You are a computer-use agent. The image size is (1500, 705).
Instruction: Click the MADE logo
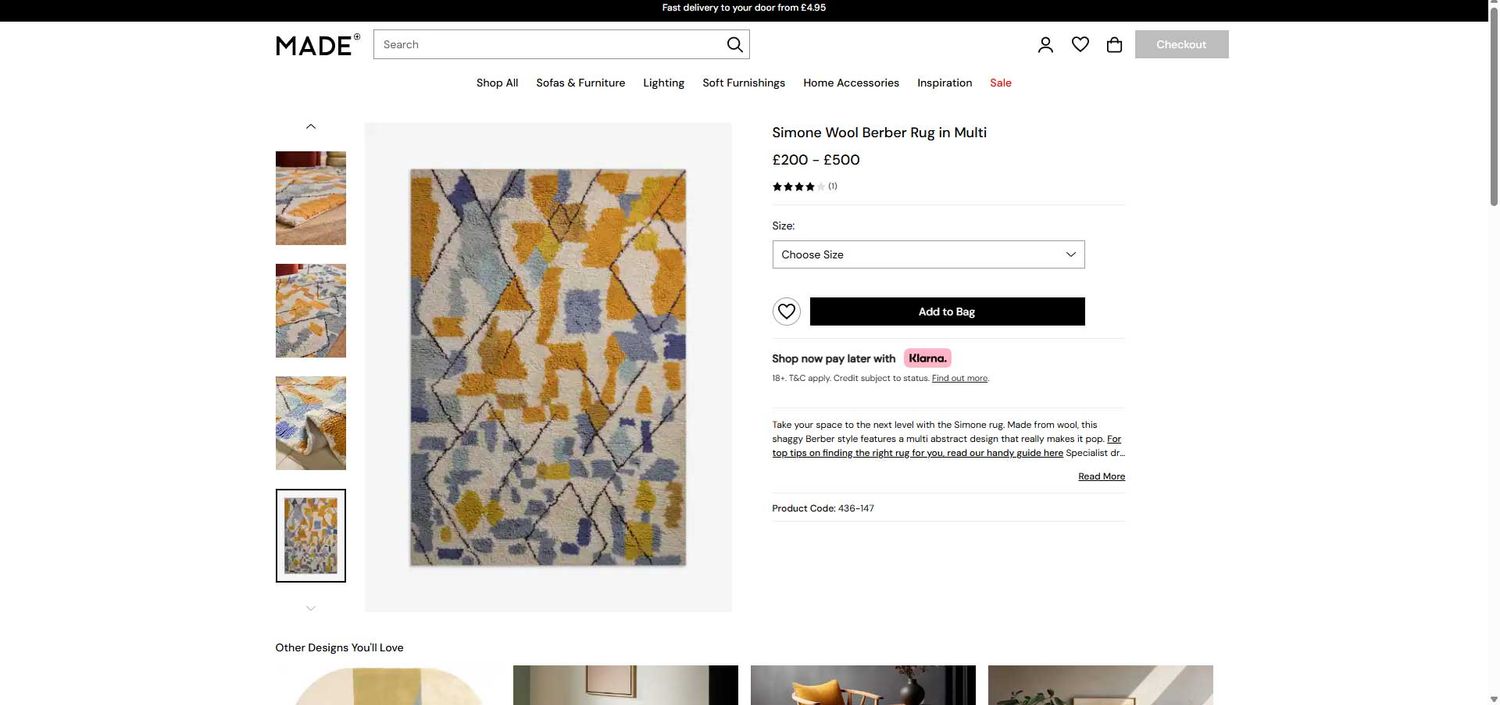pyautogui.click(x=318, y=45)
